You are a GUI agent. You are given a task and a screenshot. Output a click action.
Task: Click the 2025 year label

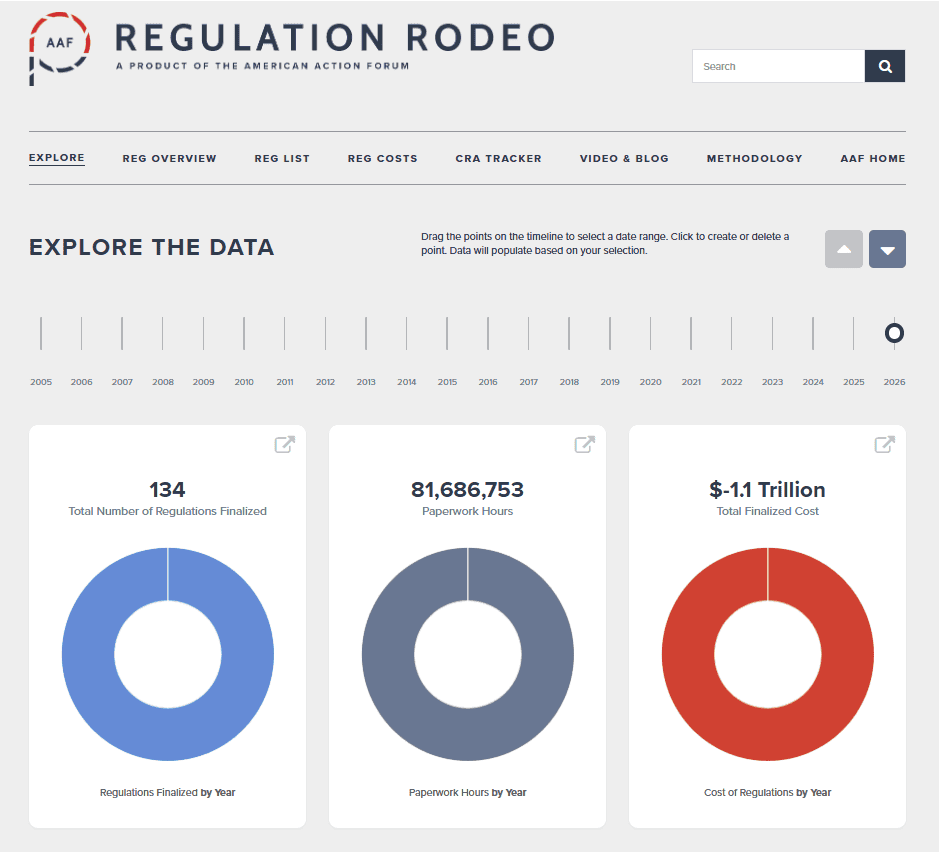pyautogui.click(x=853, y=382)
